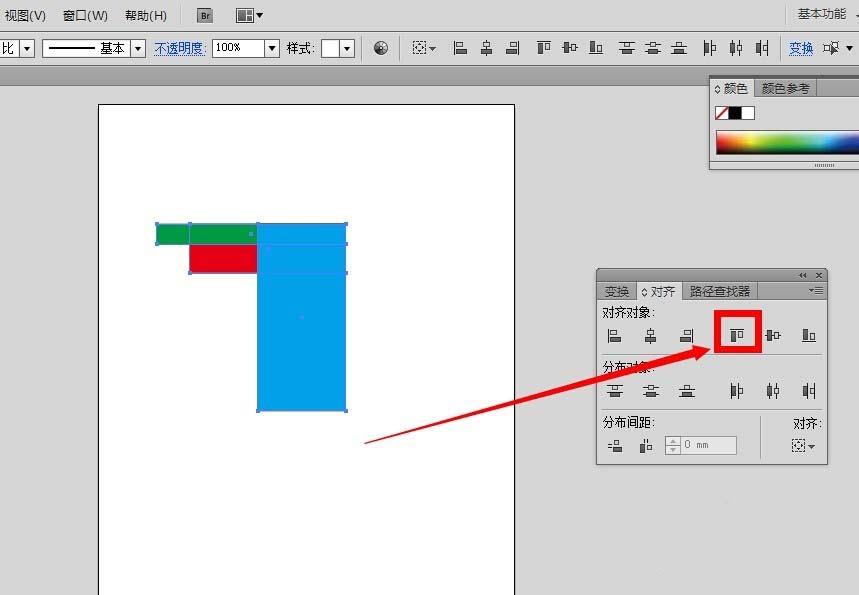Click horizontal distribute center in control bar

click(x=736, y=48)
